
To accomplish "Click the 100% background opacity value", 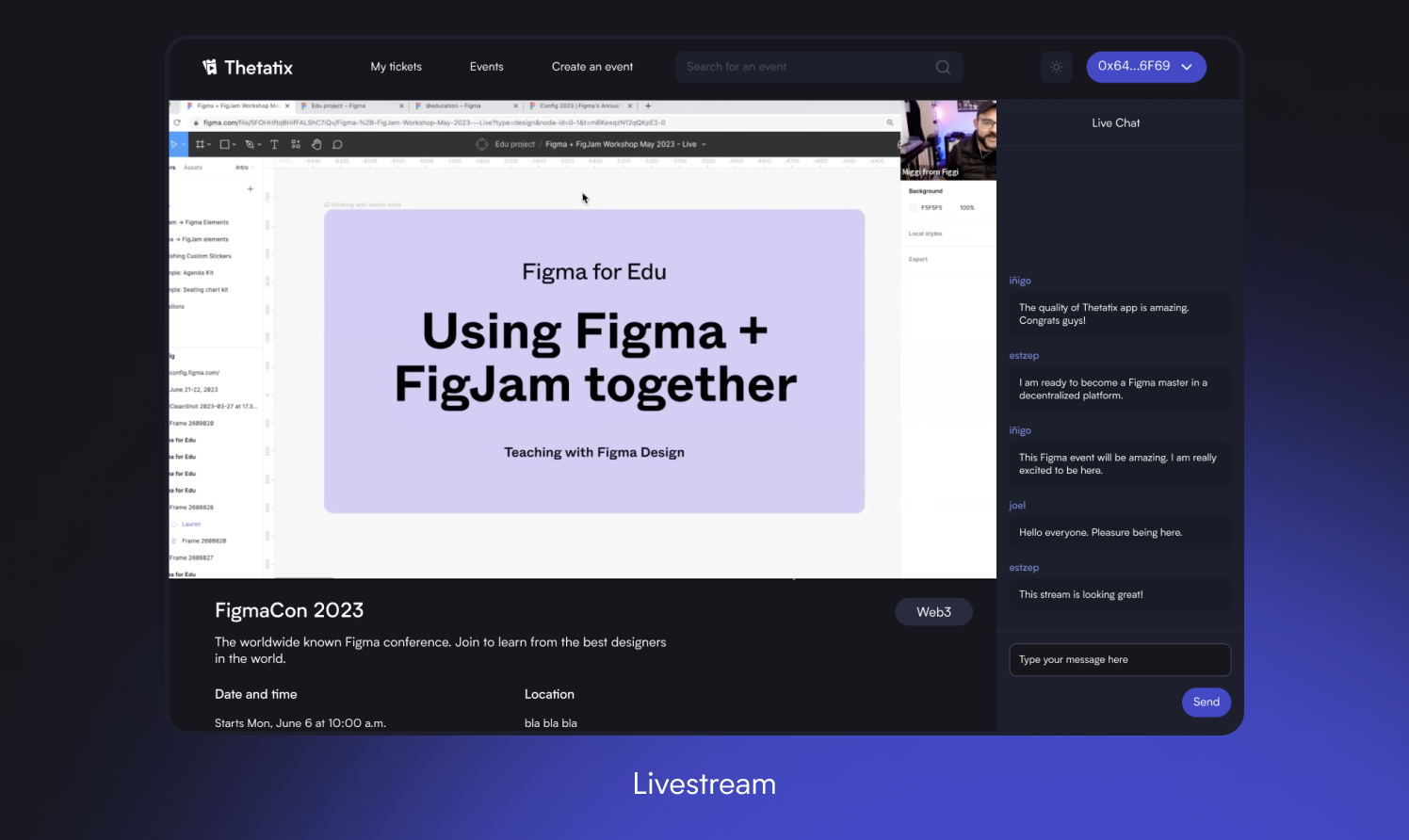I will [x=967, y=207].
